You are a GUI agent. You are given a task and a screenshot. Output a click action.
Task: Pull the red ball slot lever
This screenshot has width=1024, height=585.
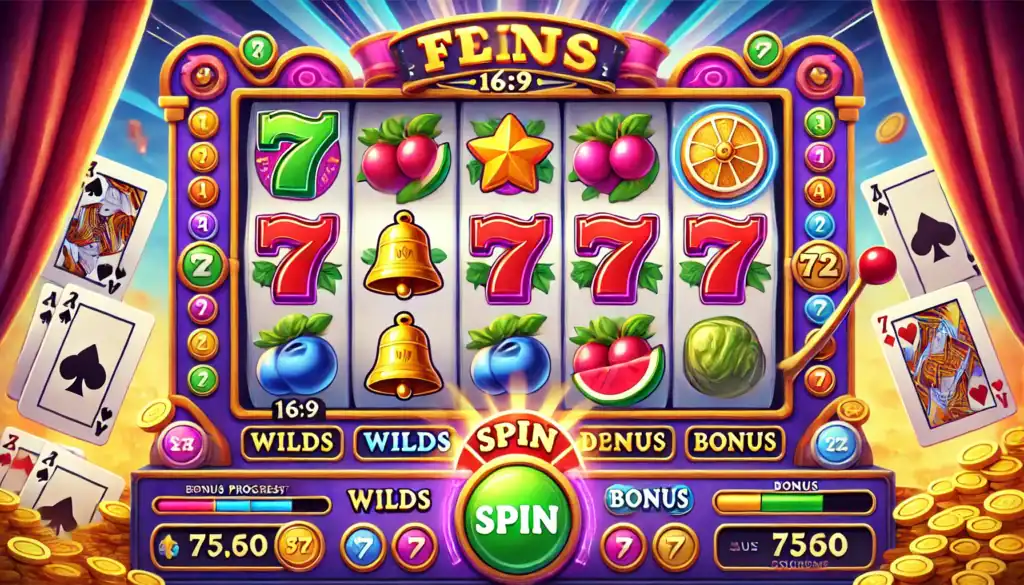click(x=876, y=266)
